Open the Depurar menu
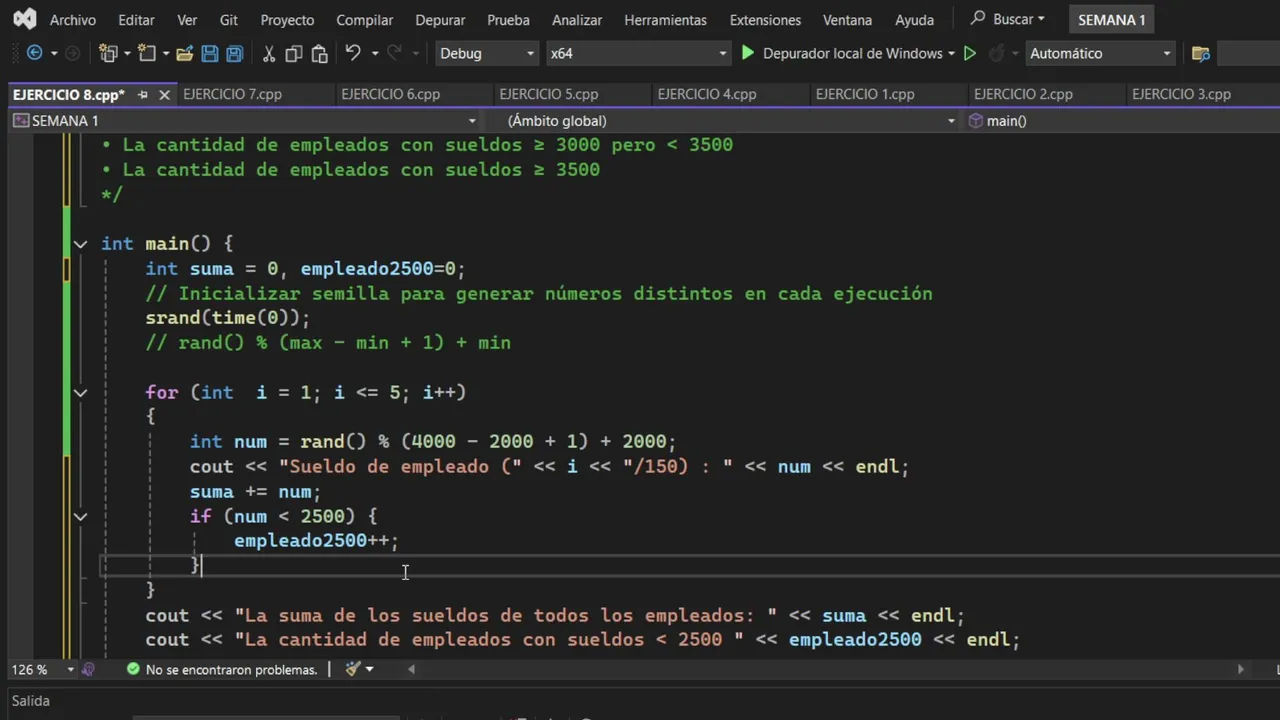 tap(440, 19)
